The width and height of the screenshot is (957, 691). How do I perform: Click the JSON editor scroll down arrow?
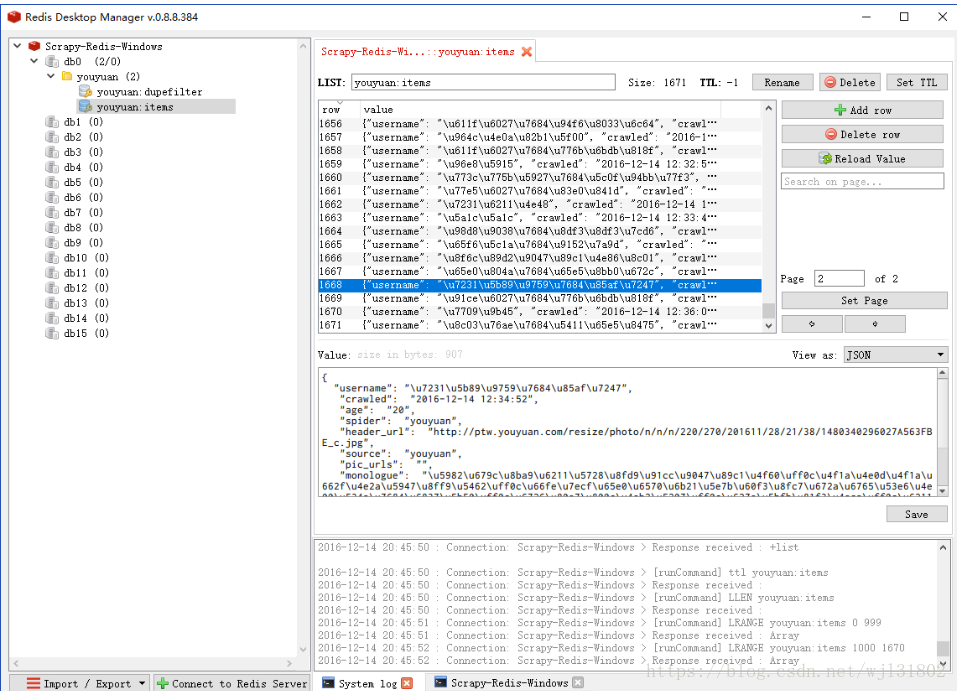pos(943,490)
